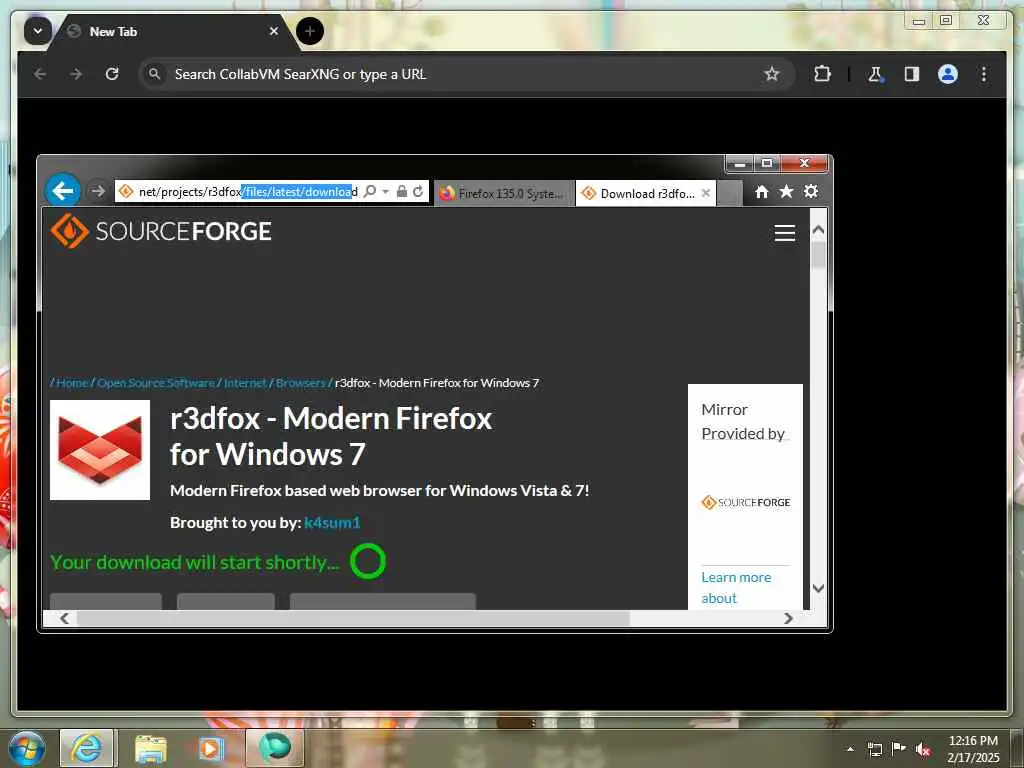Switch to the Firefox 135.0 System tab
This screenshot has height=768, width=1024.
click(x=504, y=193)
